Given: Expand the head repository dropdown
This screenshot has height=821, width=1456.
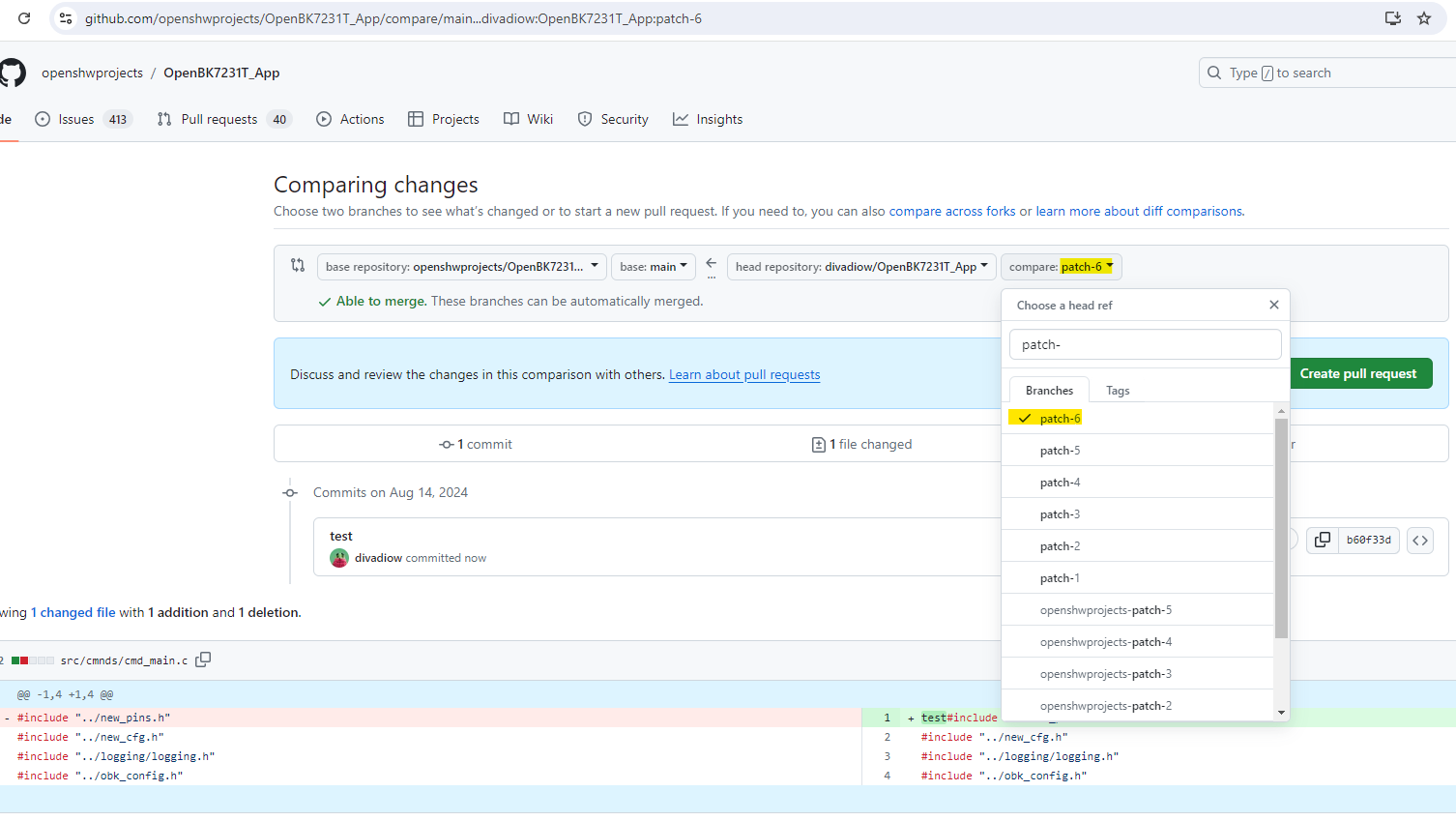Looking at the screenshot, I should pos(861,267).
